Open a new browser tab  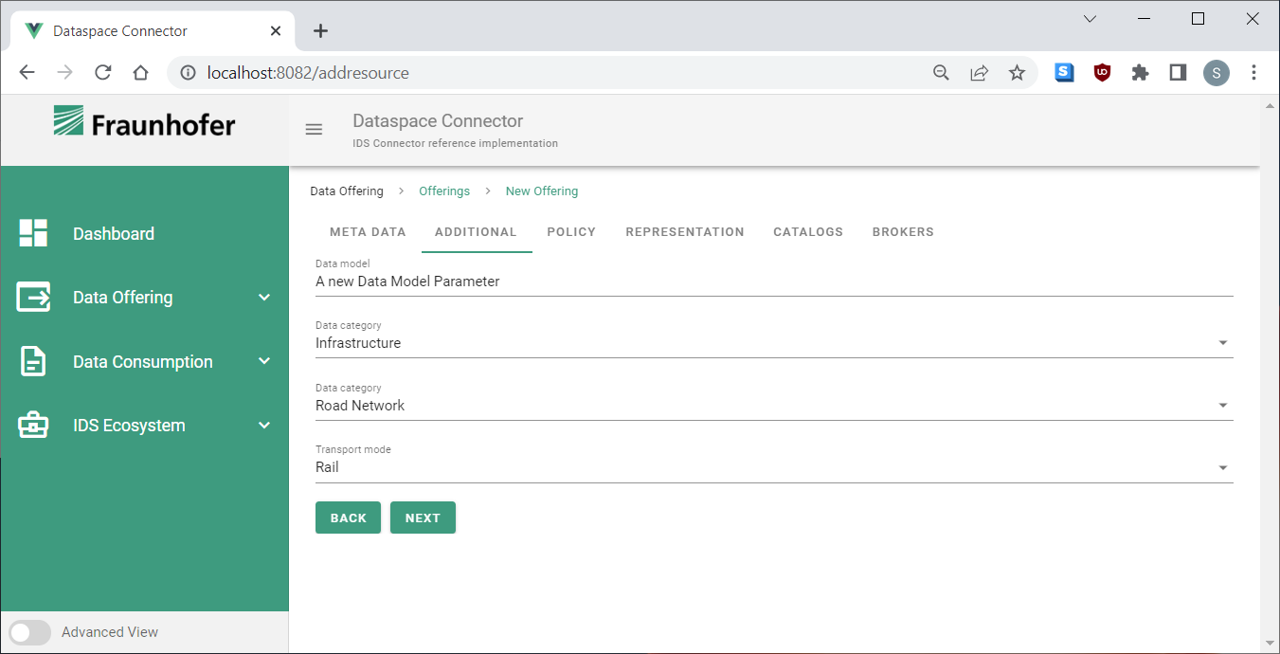click(320, 31)
